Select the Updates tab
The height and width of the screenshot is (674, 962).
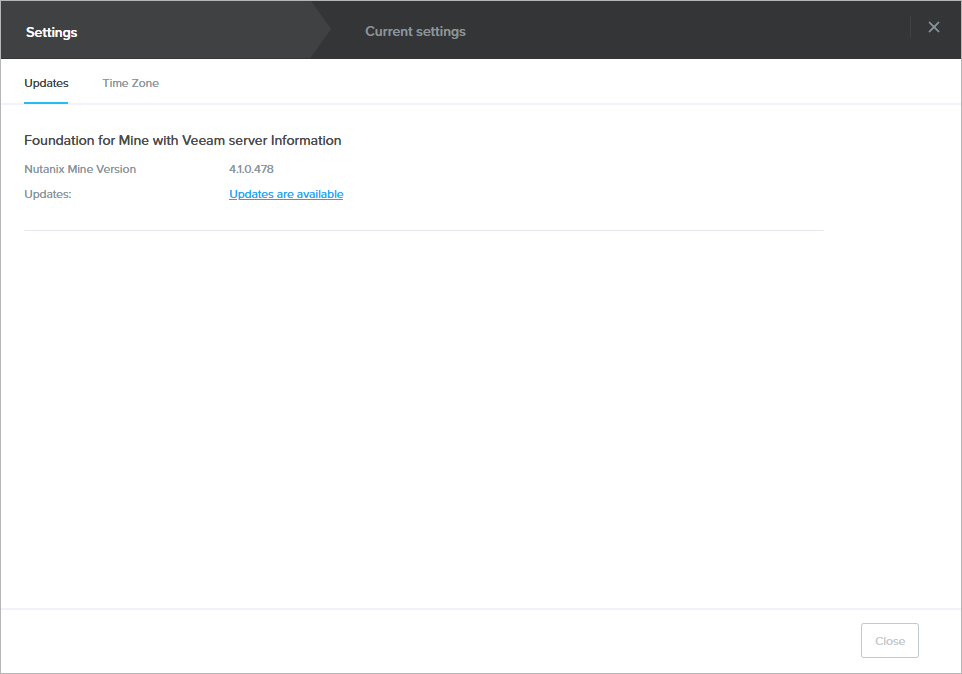tap(46, 83)
